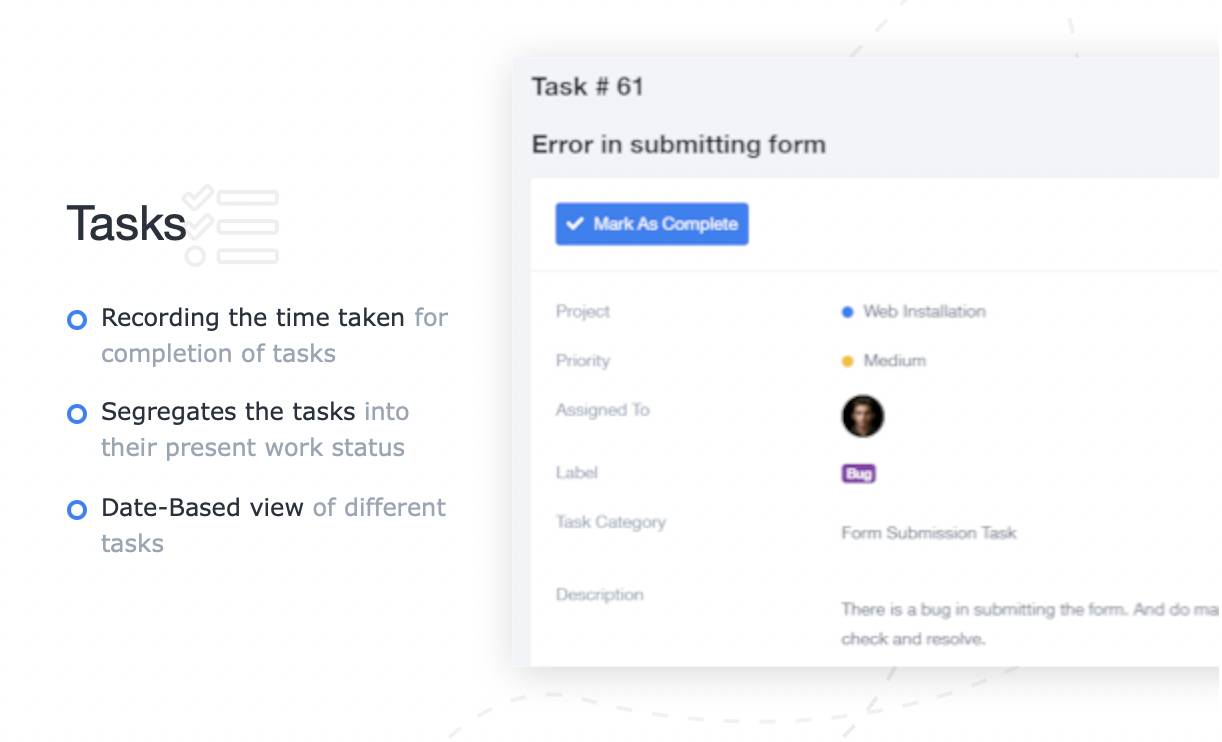1222x742 pixels.
Task: Click the bullet circle beside Segregates the tasks
Action: coord(77,413)
